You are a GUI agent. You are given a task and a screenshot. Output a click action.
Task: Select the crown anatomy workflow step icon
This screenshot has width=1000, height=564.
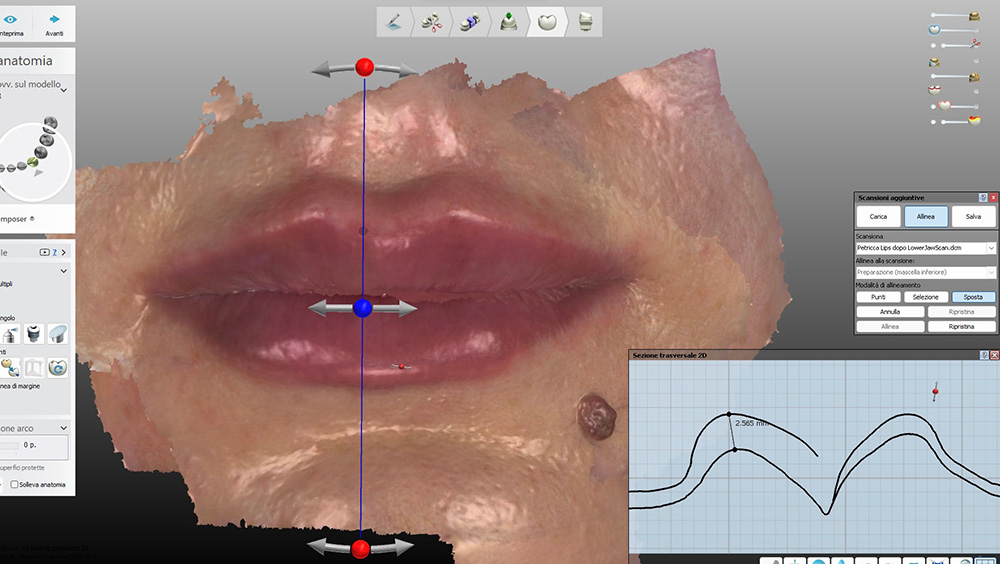coord(547,21)
